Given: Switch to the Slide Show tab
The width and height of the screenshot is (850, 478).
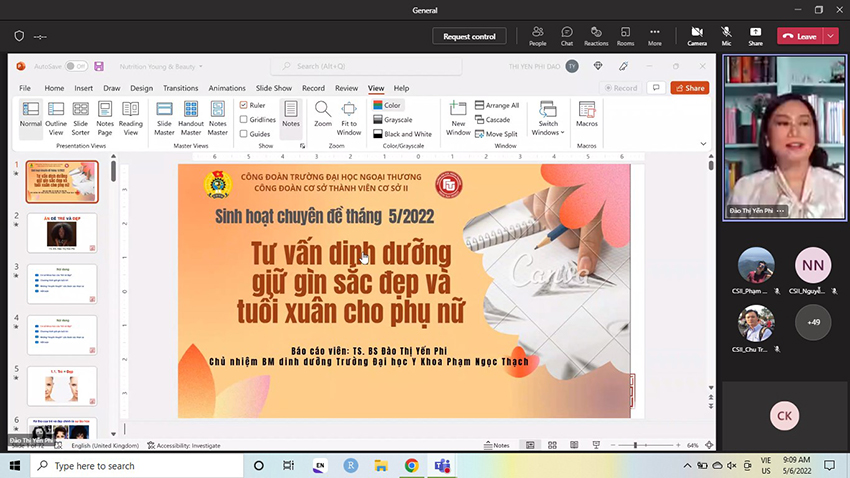Looking at the screenshot, I should 274,88.
